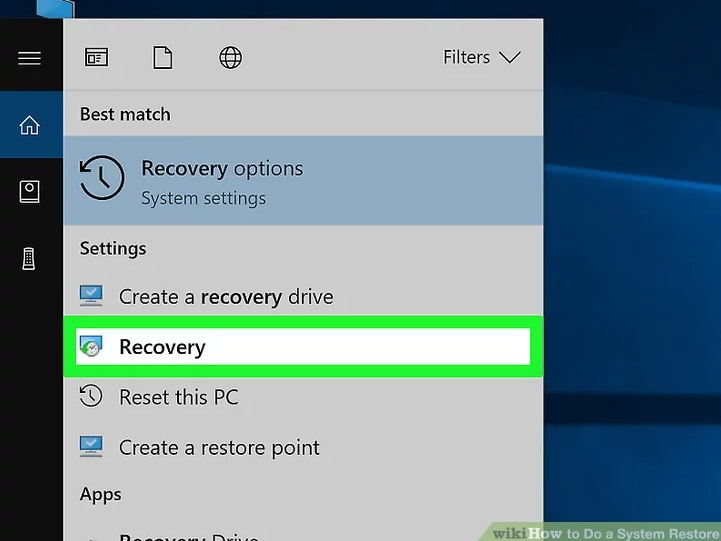Expand the Filters dropdown
This screenshot has width=721, height=541.
482,58
